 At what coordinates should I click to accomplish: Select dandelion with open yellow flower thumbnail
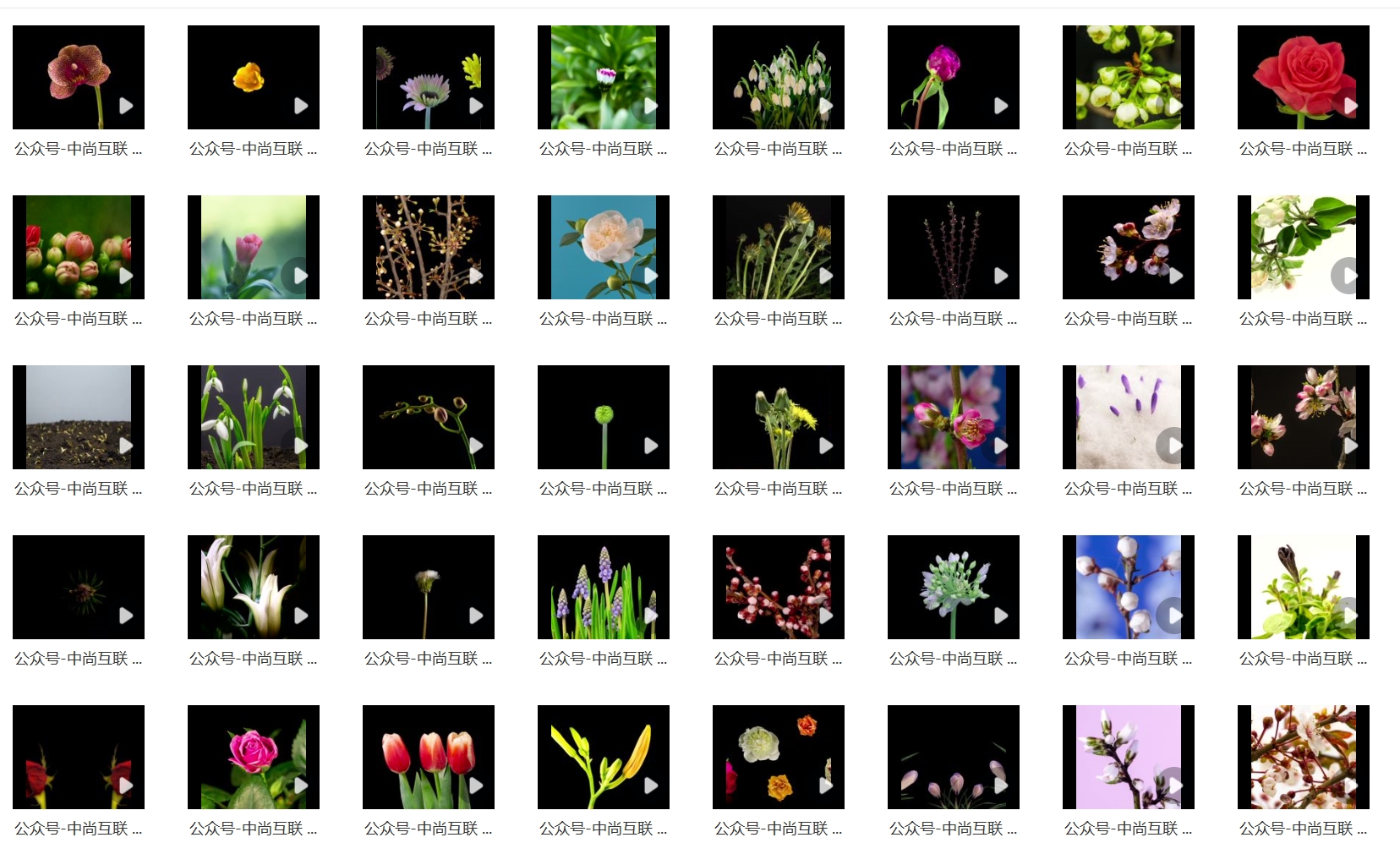(779, 417)
